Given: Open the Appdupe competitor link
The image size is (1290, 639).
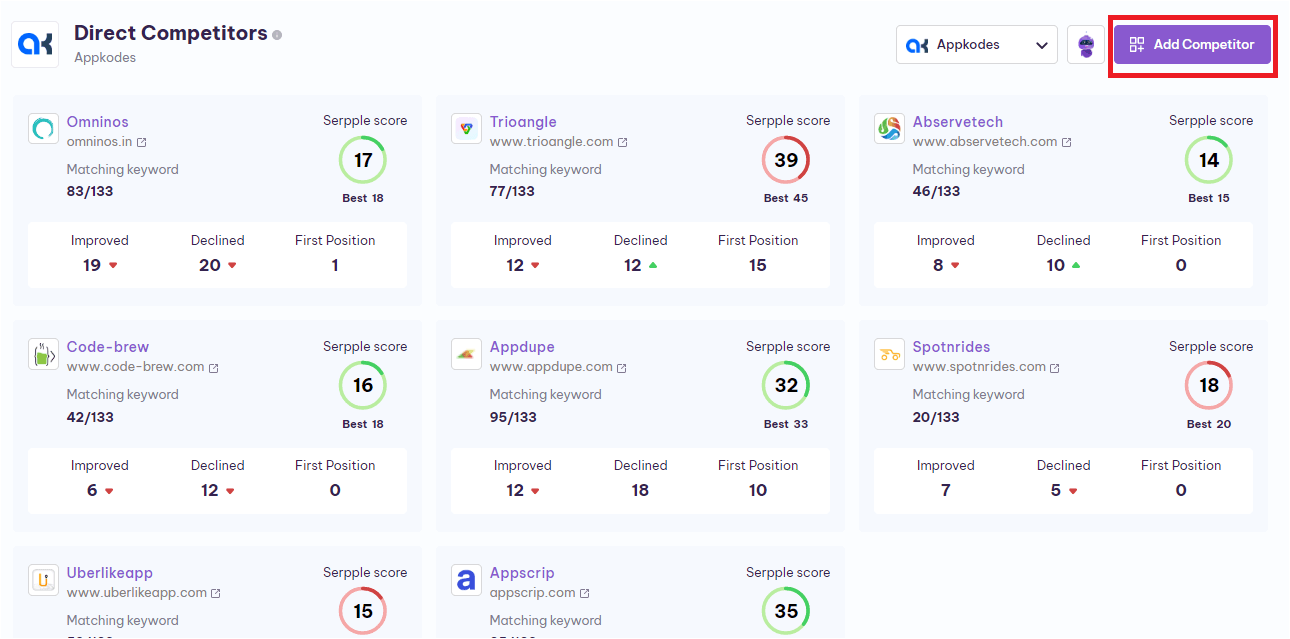Looking at the screenshot, I should (x=522, y=347).
